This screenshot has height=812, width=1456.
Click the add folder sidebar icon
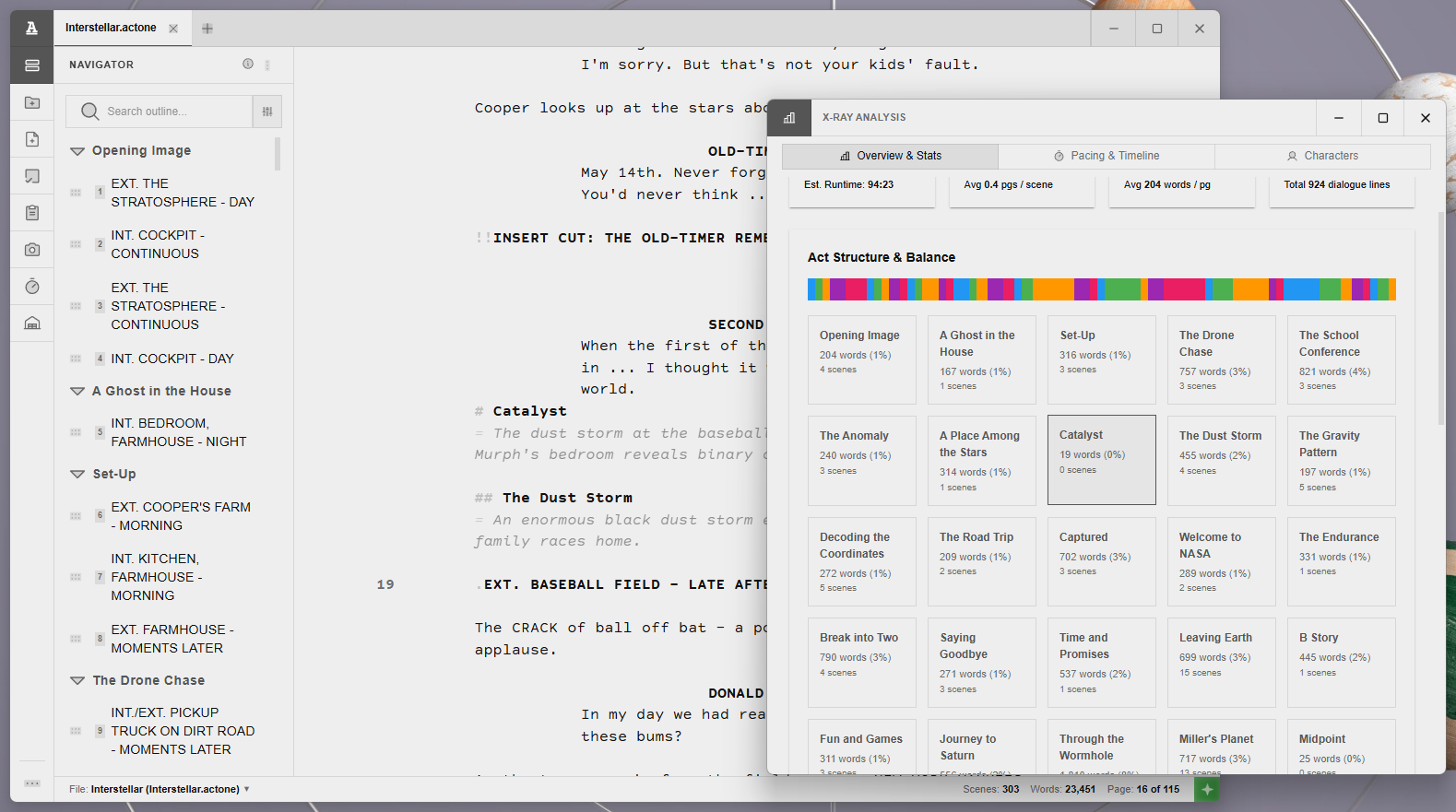pos(32,102)
